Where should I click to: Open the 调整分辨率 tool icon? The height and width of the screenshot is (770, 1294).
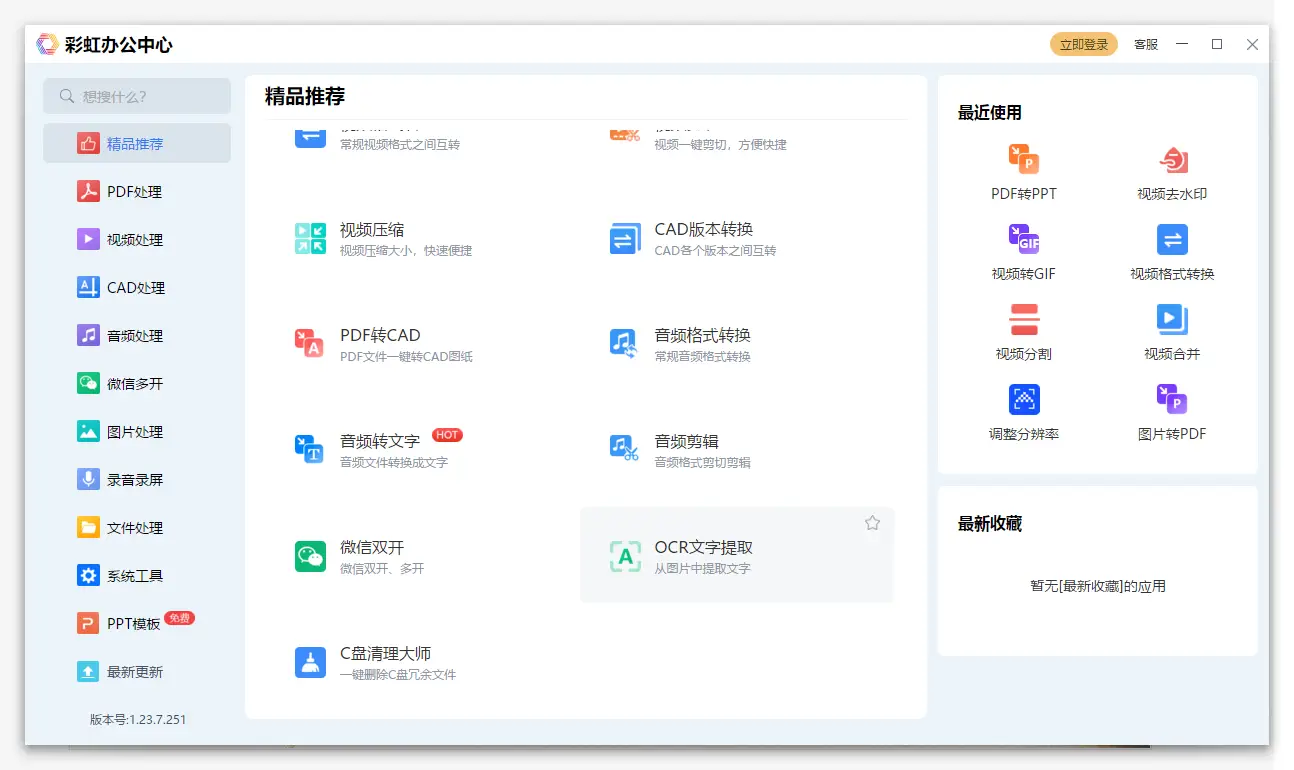click(x=1023, y=400)
